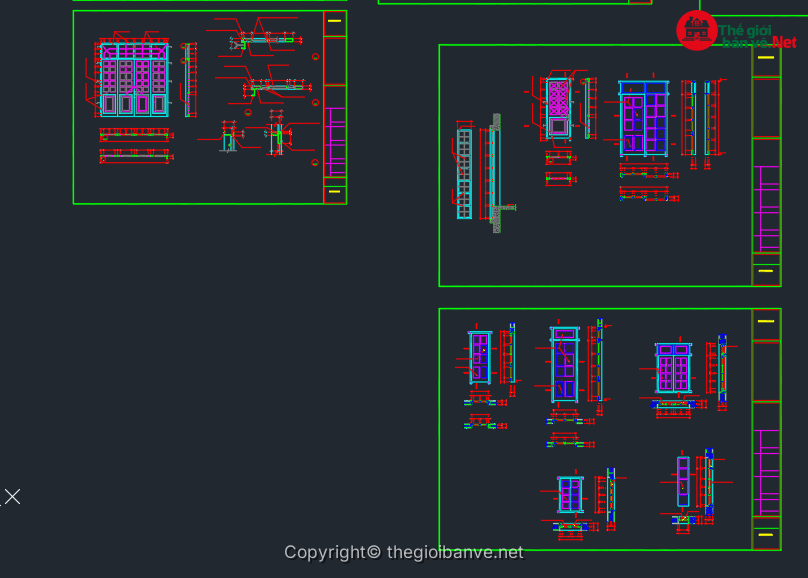Select the large double door in middle sheet
Screen dimensions: 808x578
pyautogui.click(x=643, y=118)
